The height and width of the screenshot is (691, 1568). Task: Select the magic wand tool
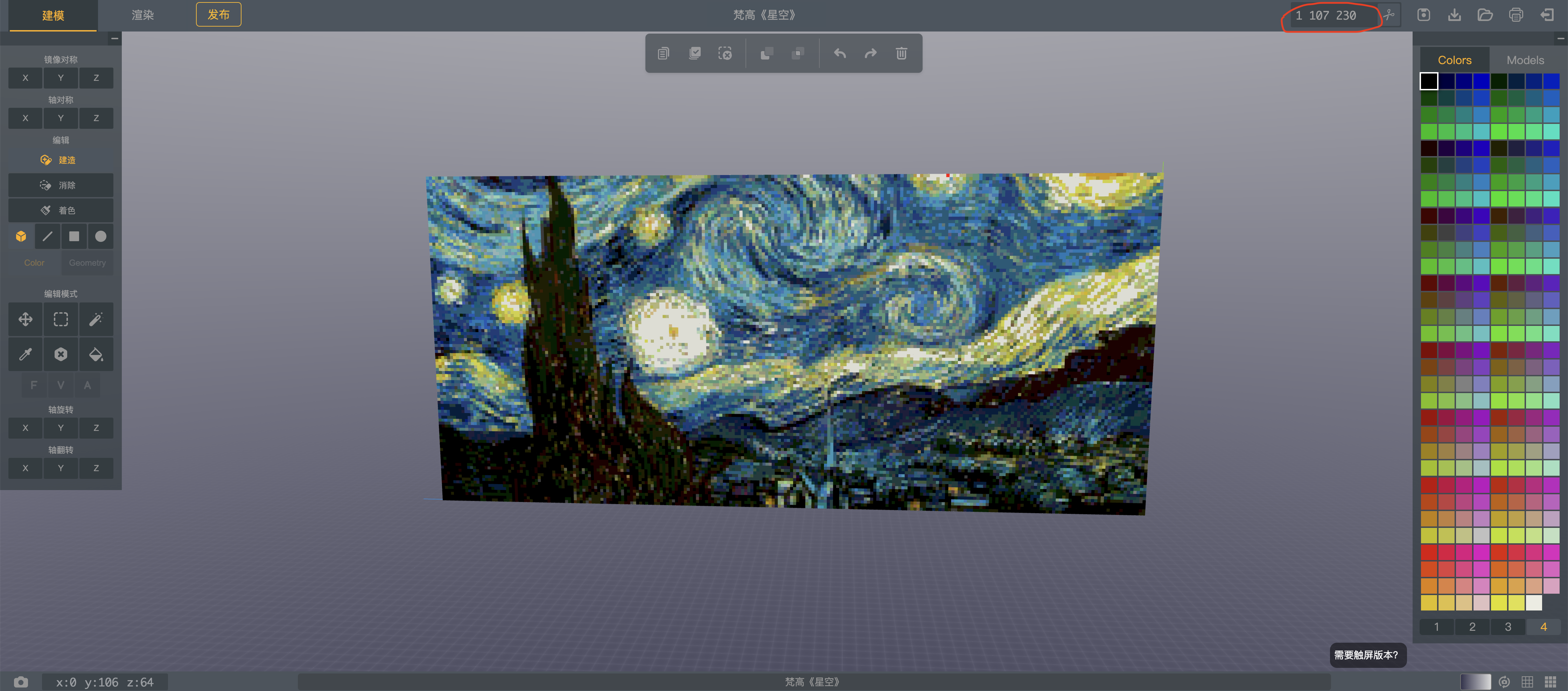(x=96, y=320)
